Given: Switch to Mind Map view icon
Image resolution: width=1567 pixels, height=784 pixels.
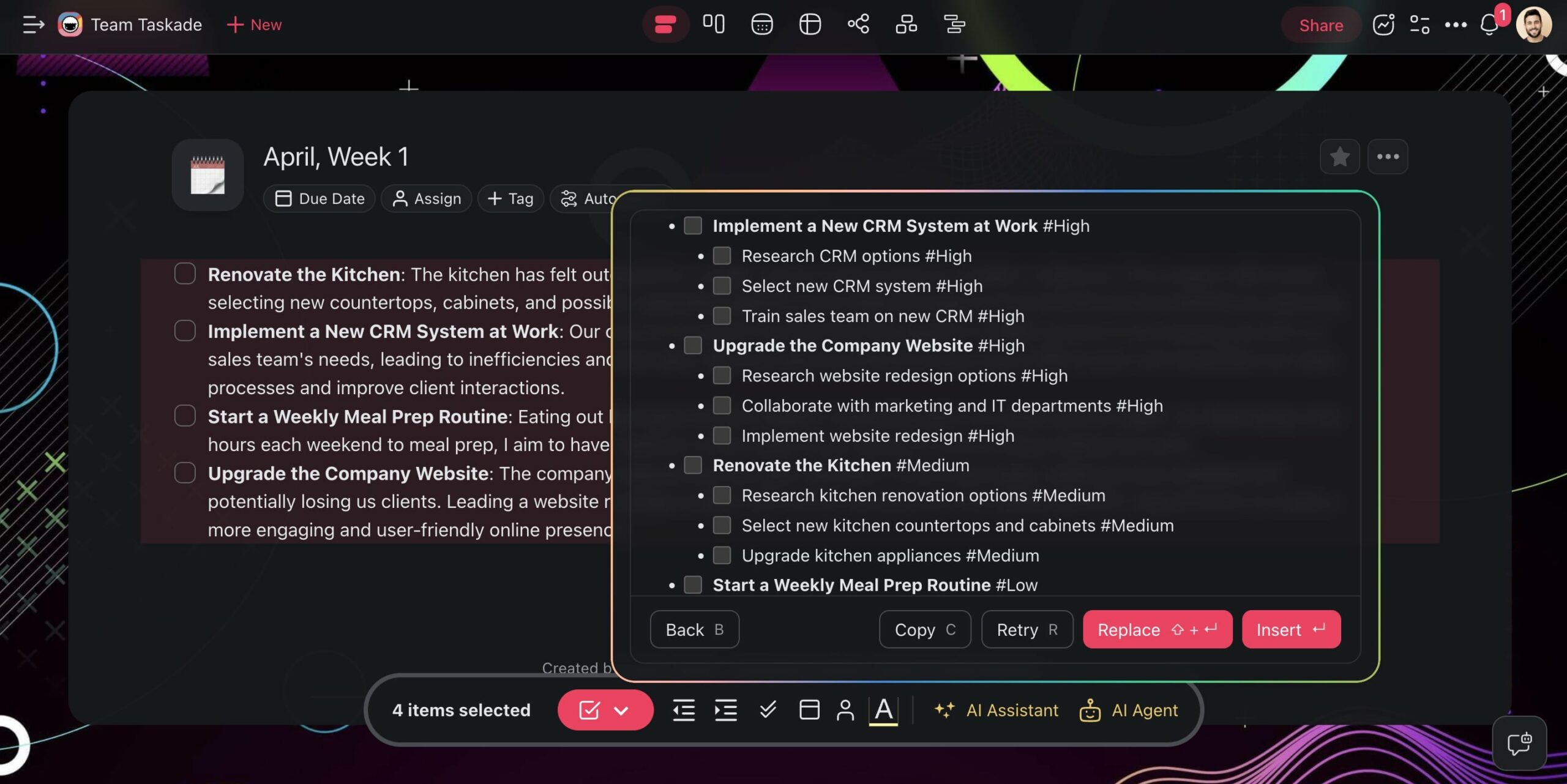Looking at the screenshot, I should coord(858,24).
